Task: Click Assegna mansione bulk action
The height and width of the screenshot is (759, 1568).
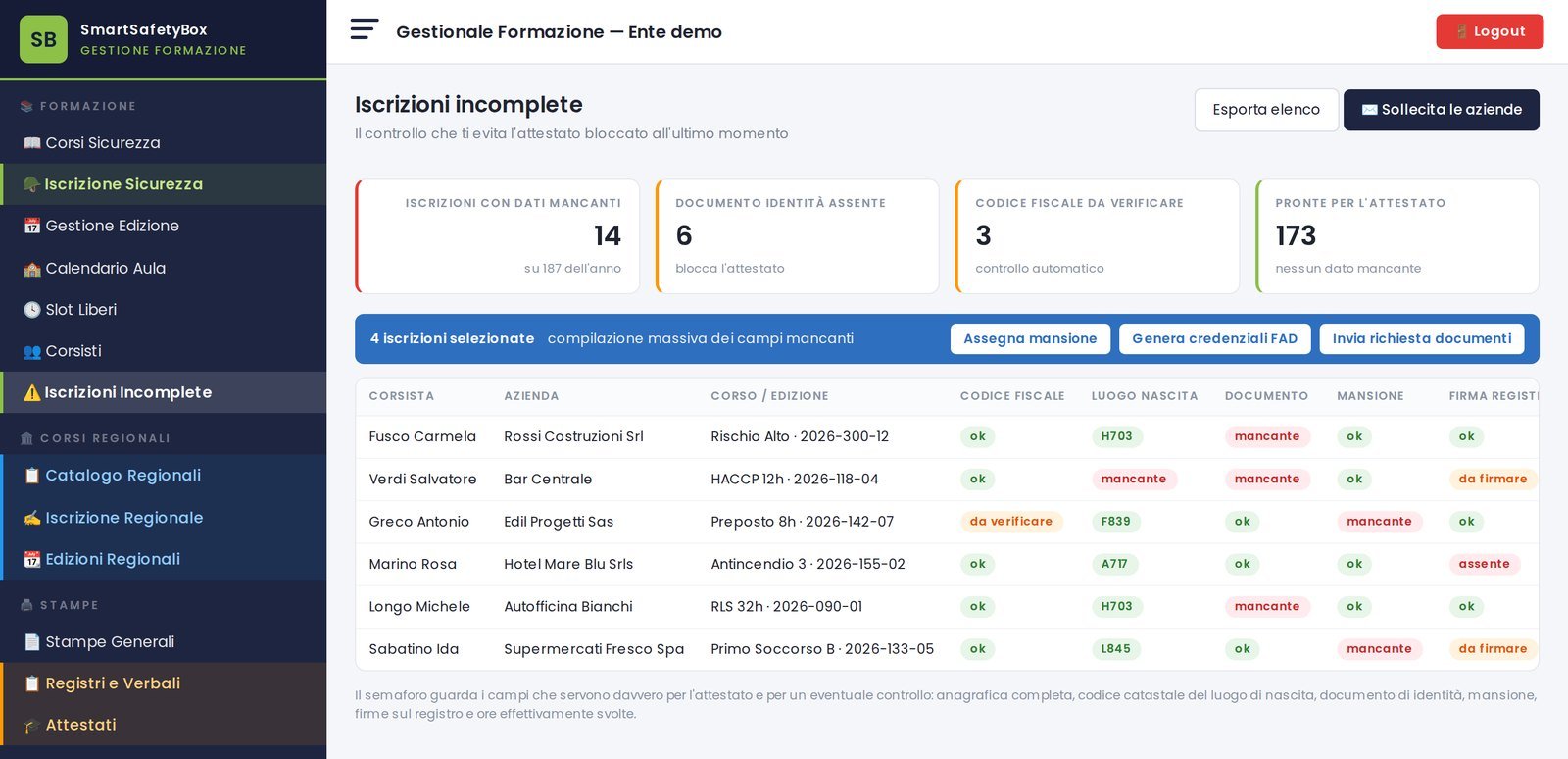Action: pos(1030,338)
